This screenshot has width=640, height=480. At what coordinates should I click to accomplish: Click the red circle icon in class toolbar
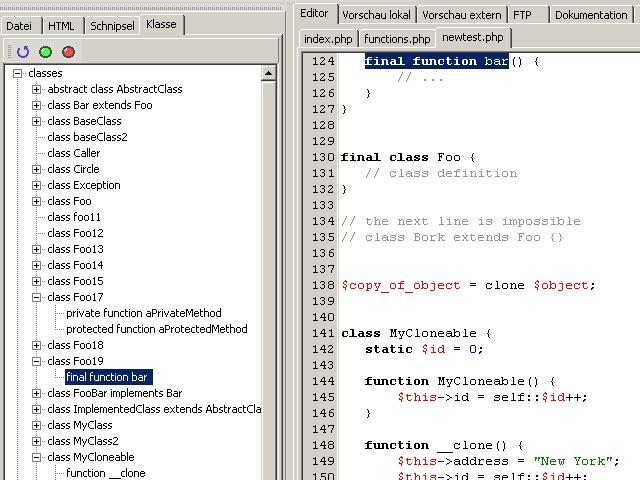click(68, 51)
